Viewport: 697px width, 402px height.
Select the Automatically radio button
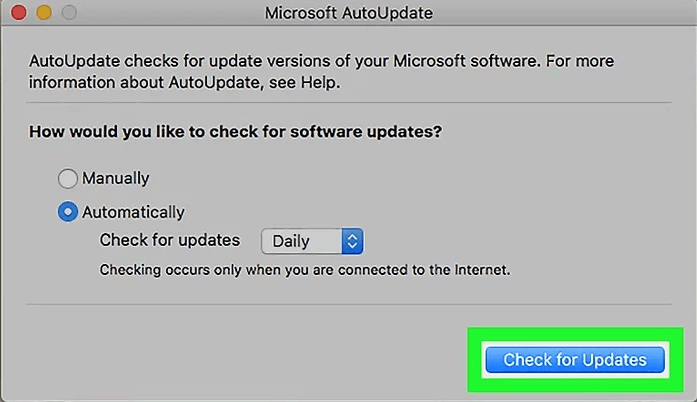point(68,212)
